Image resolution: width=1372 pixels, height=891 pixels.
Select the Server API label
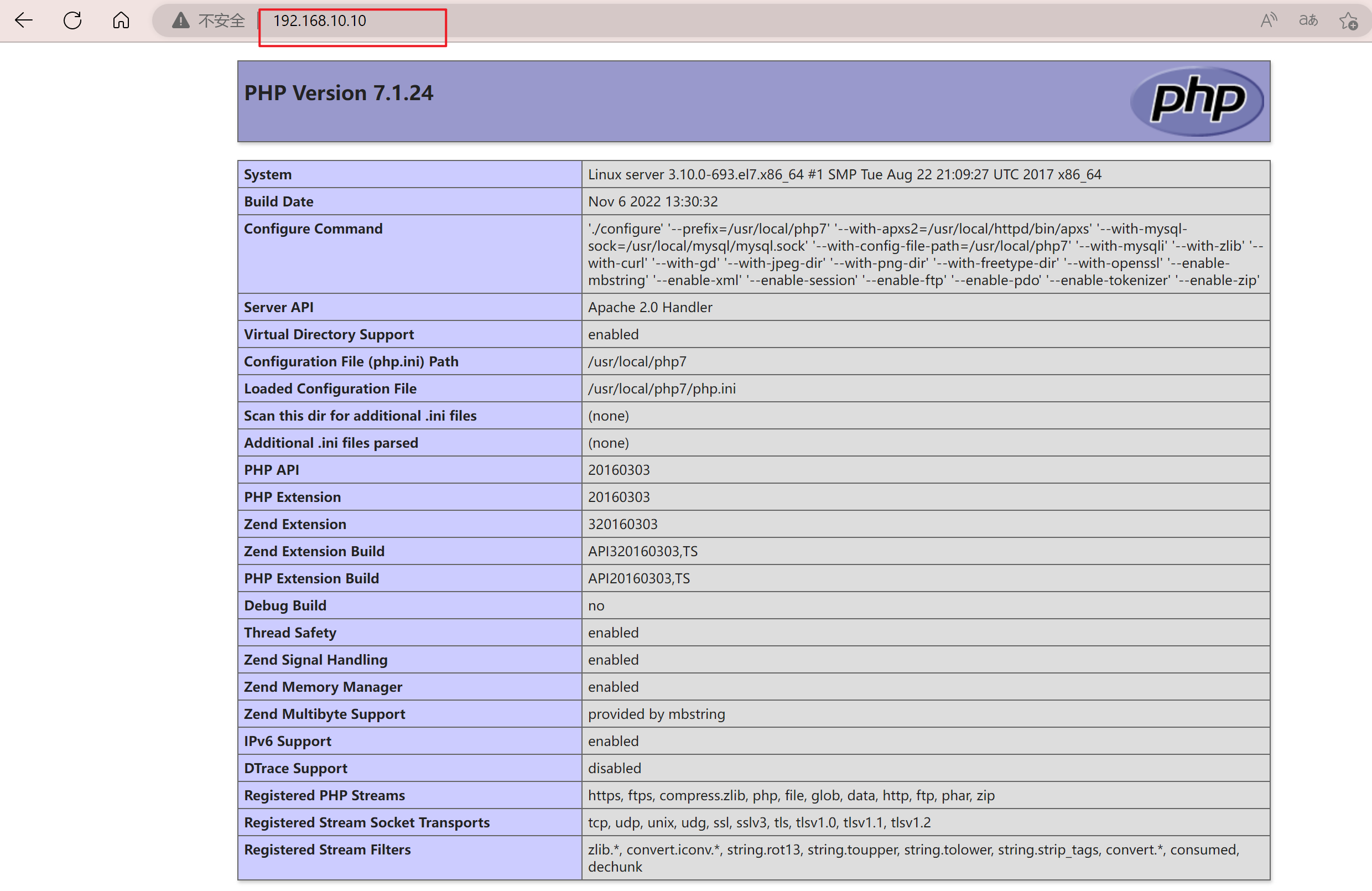click(278, 307)
